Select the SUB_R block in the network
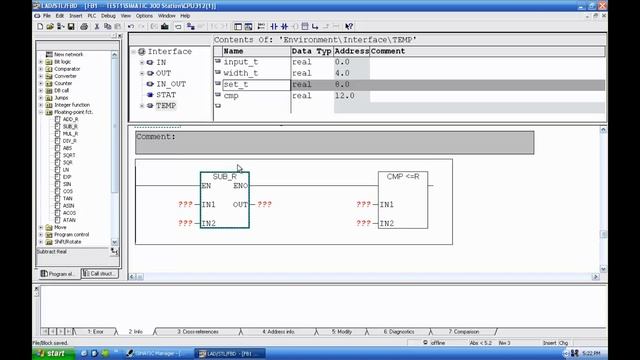 224,200
